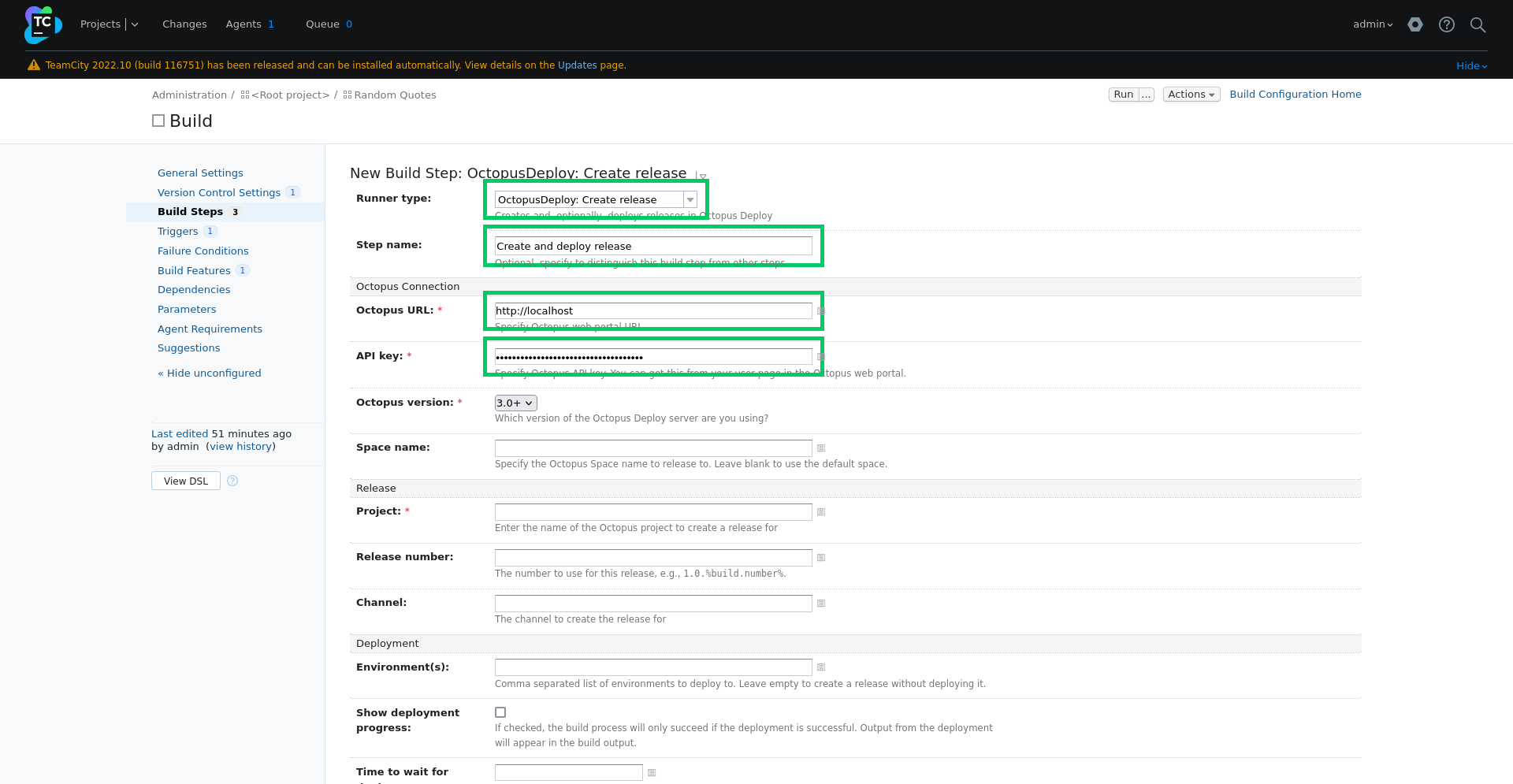
Task: Click the Build configuration square icon
Action: pyautogui.click(x=158, y=121)
